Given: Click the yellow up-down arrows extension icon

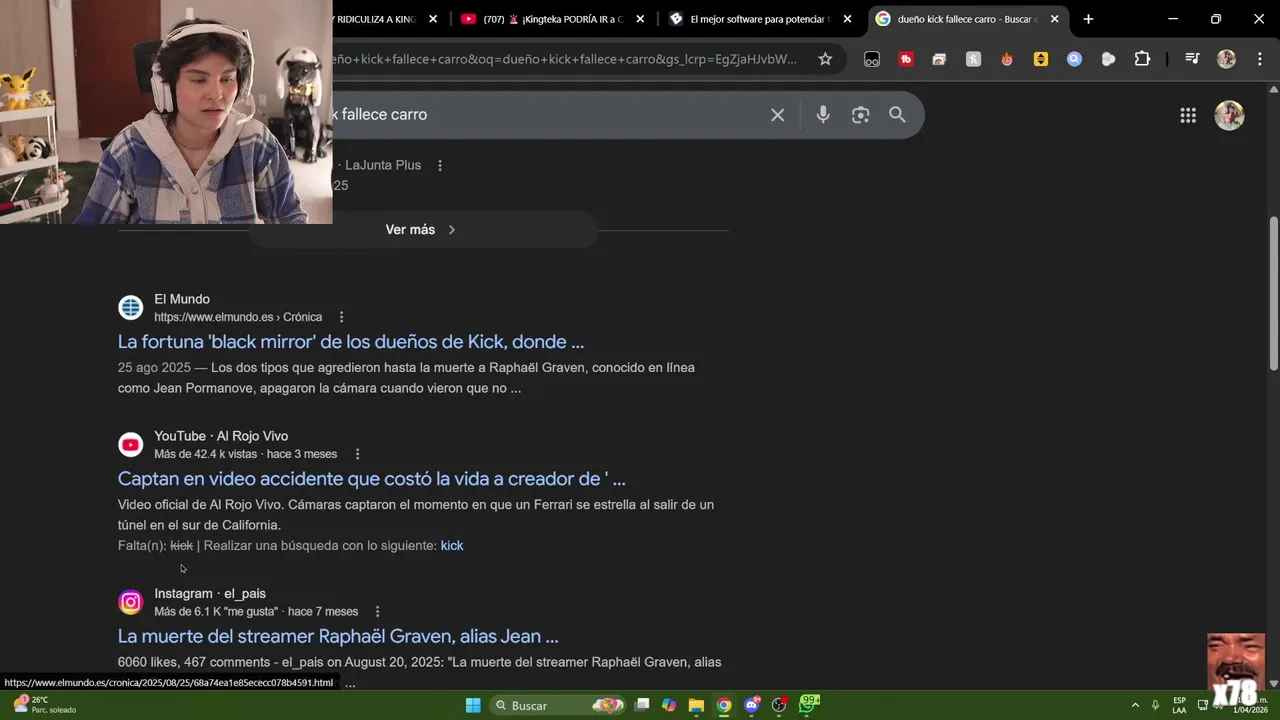Looking at the screenshot, I should click(1041, 59).
